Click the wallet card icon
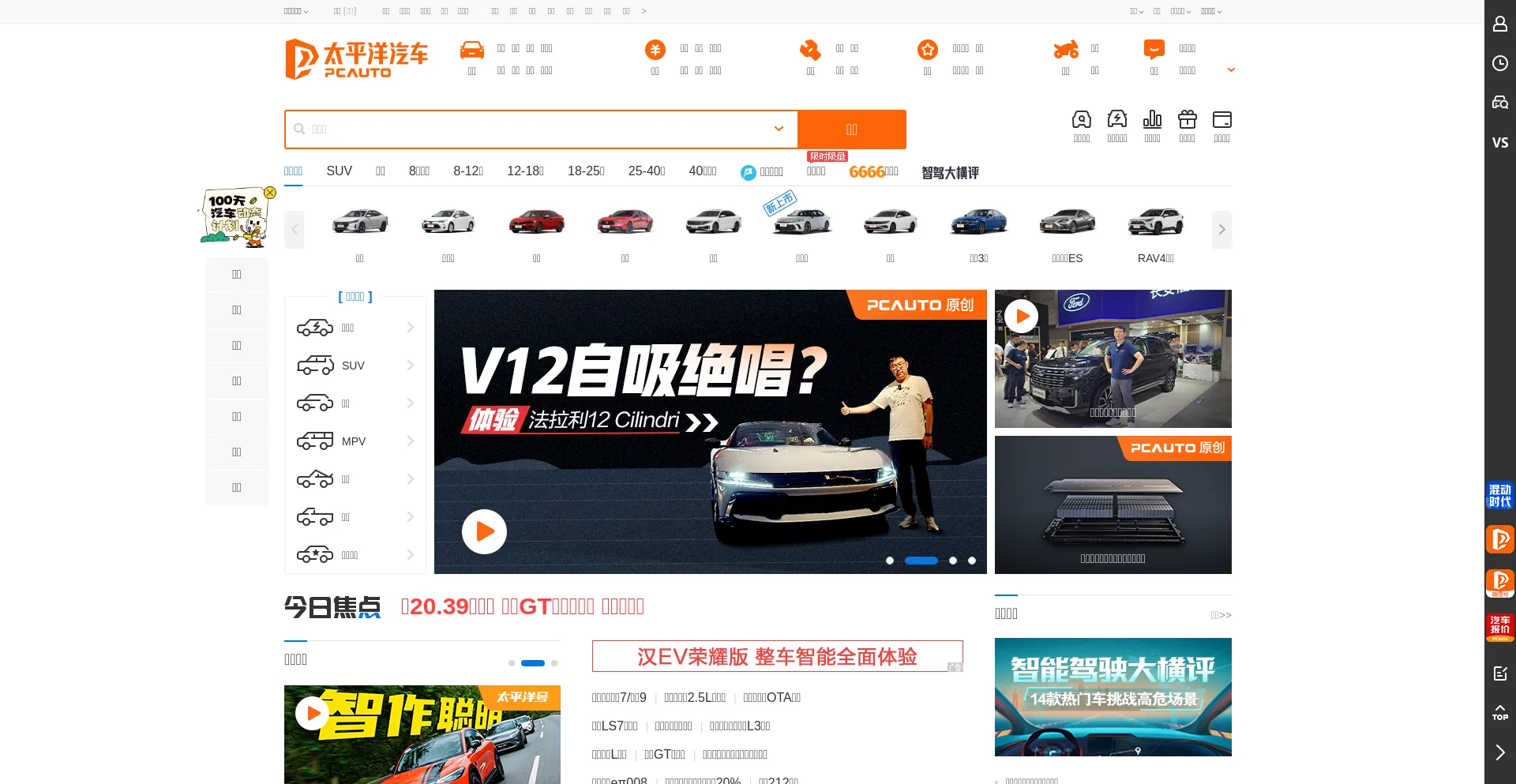 [x=1221, y=119]
